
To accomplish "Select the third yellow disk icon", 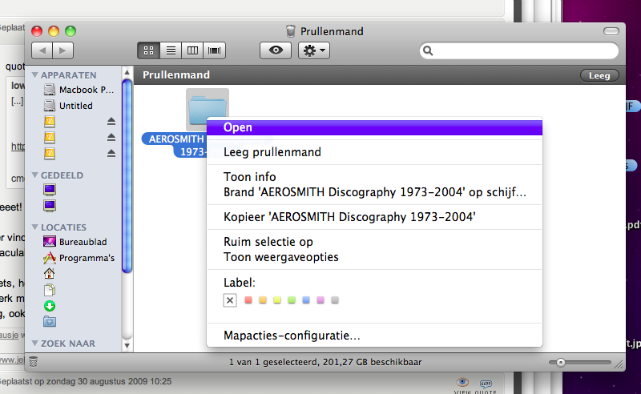I will pos(49,153).
